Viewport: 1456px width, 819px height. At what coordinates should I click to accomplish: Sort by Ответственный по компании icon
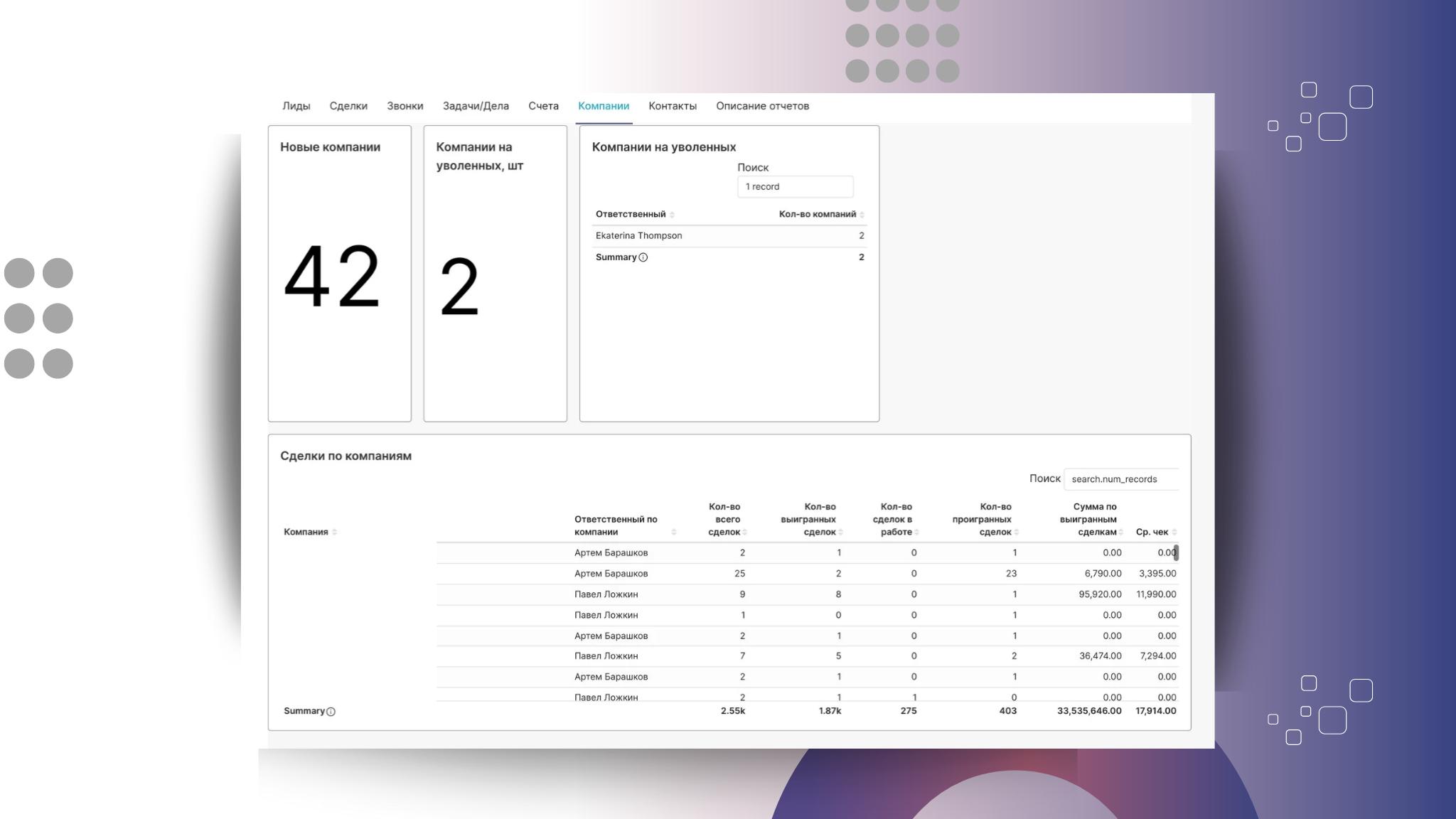point(673,532)
